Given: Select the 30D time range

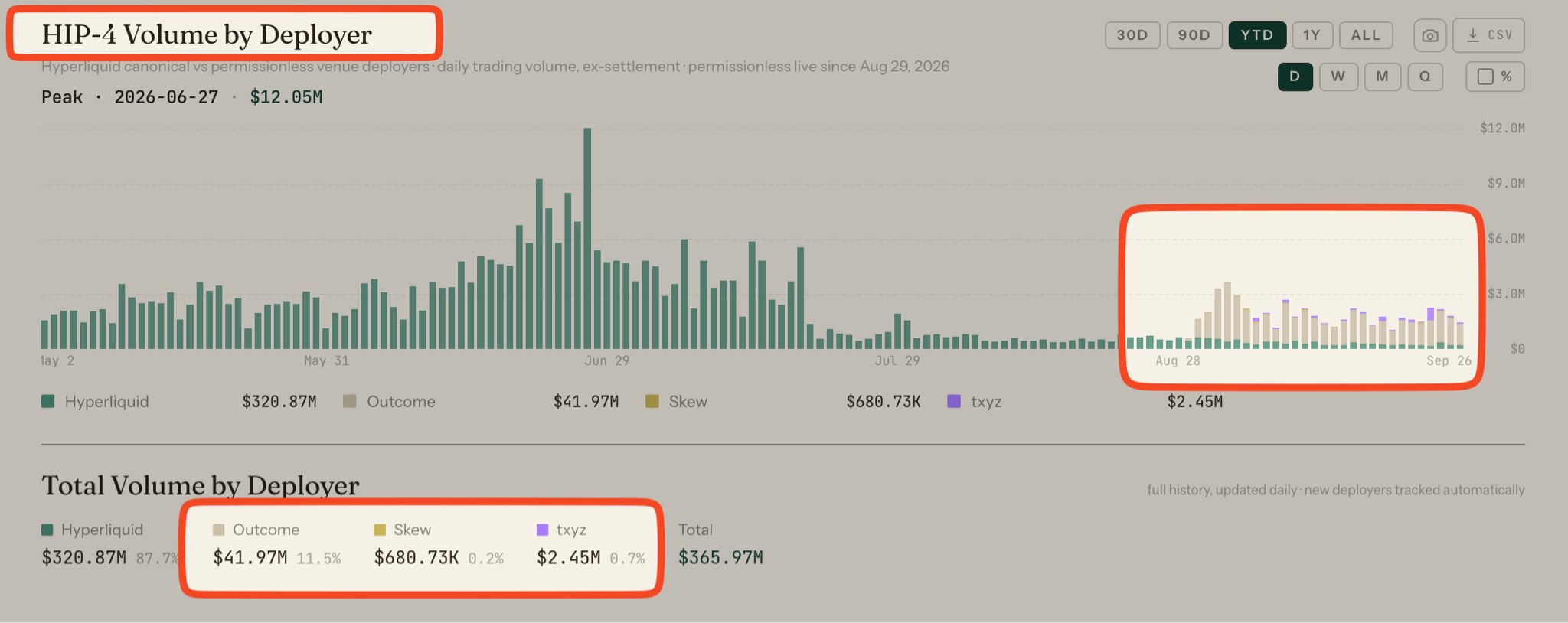Looking at the screenshot, I should pyautogui.click(x=1132, y=35).
